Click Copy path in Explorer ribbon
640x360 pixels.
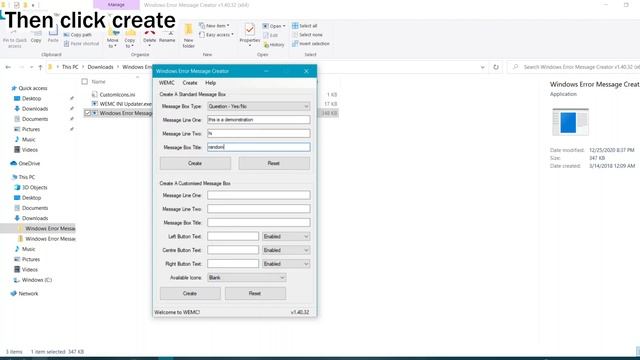tap(78, 35)
